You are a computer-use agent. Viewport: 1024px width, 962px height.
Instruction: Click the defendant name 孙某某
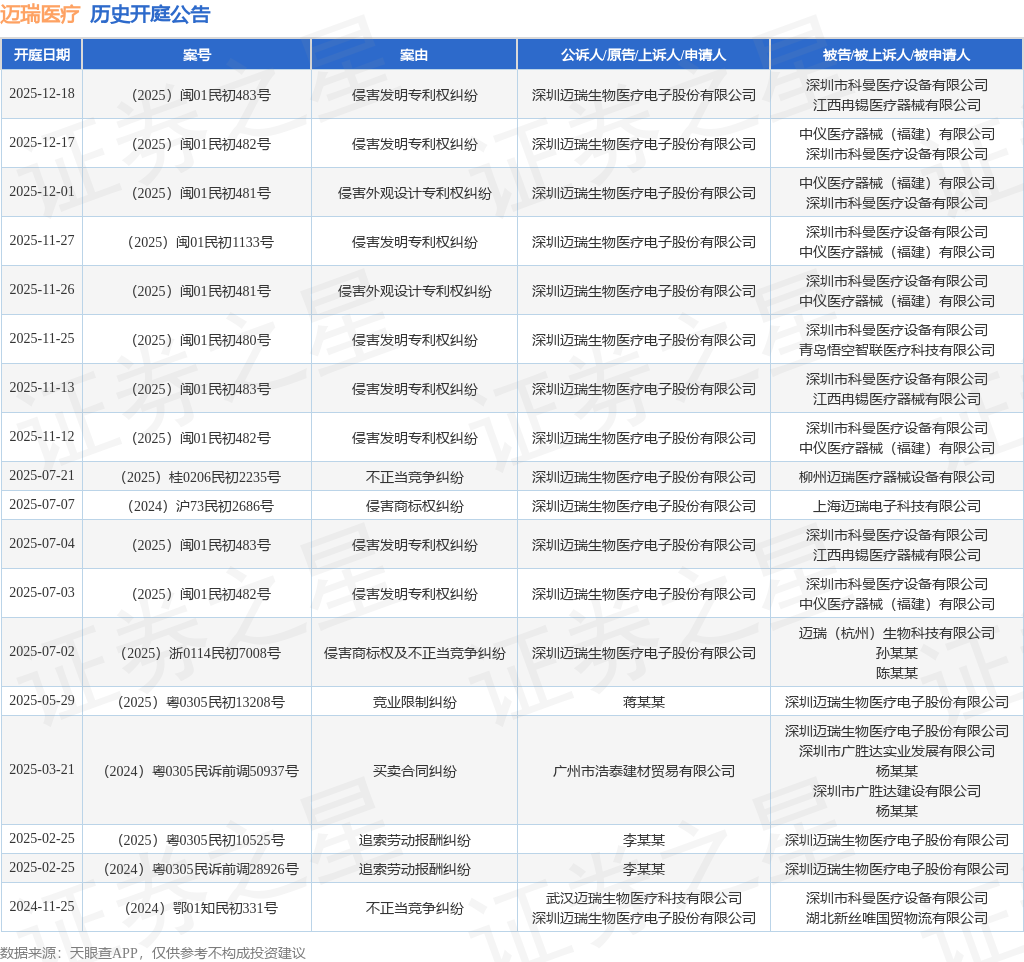(896, 653)
